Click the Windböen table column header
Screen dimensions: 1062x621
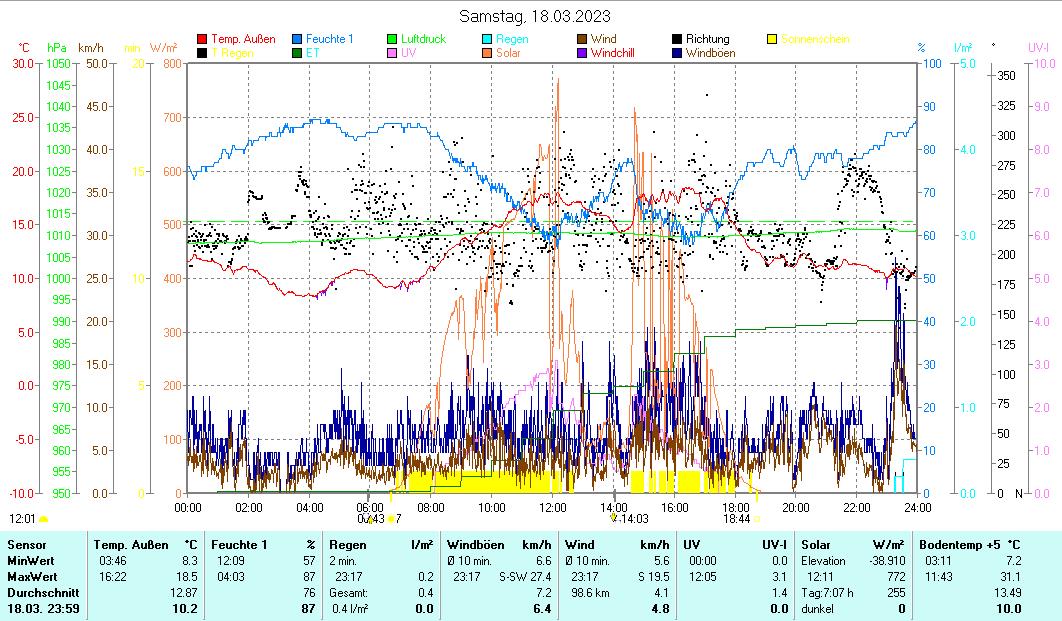[x=475, y=545]
